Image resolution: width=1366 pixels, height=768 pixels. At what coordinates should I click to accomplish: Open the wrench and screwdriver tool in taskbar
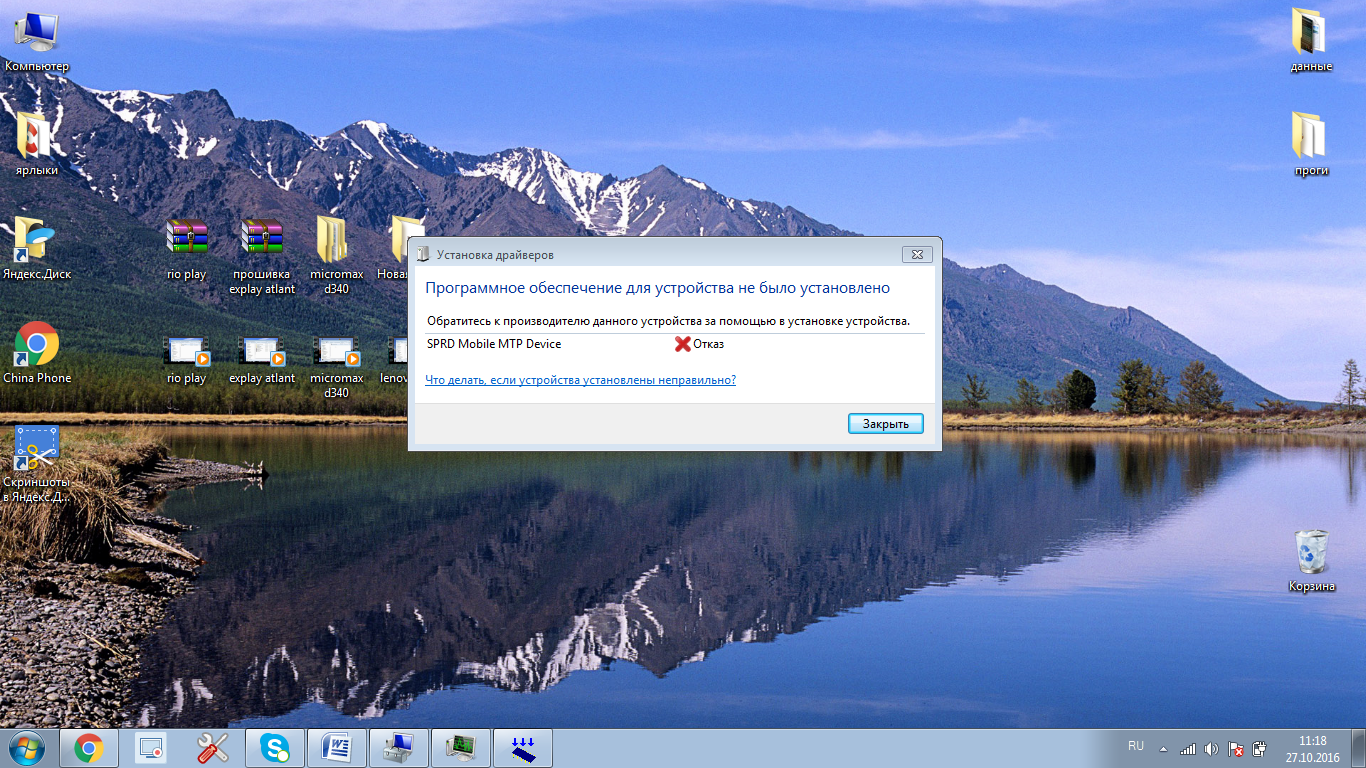pos(213,748)
